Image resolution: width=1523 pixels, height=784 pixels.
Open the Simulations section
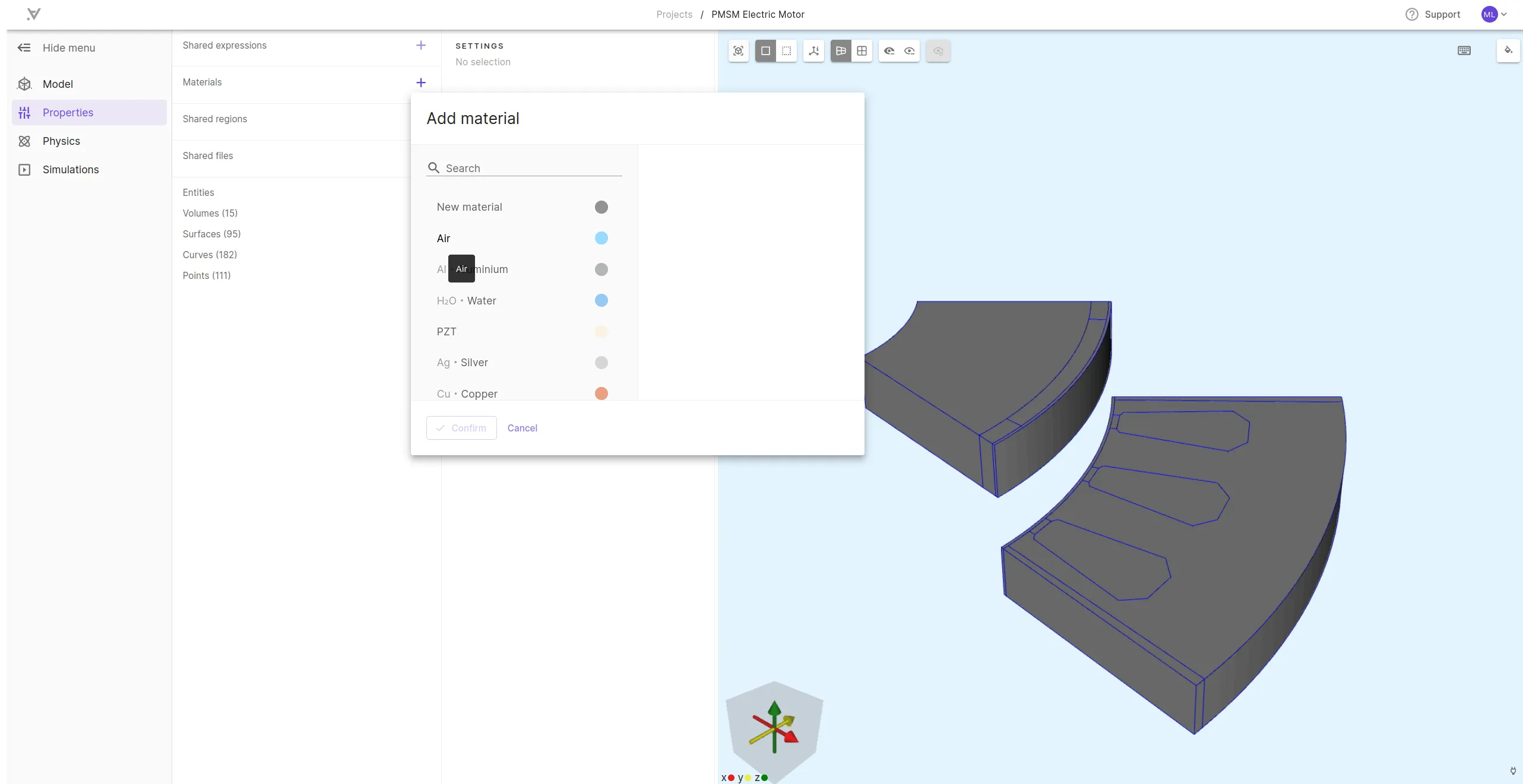[89, 169]
